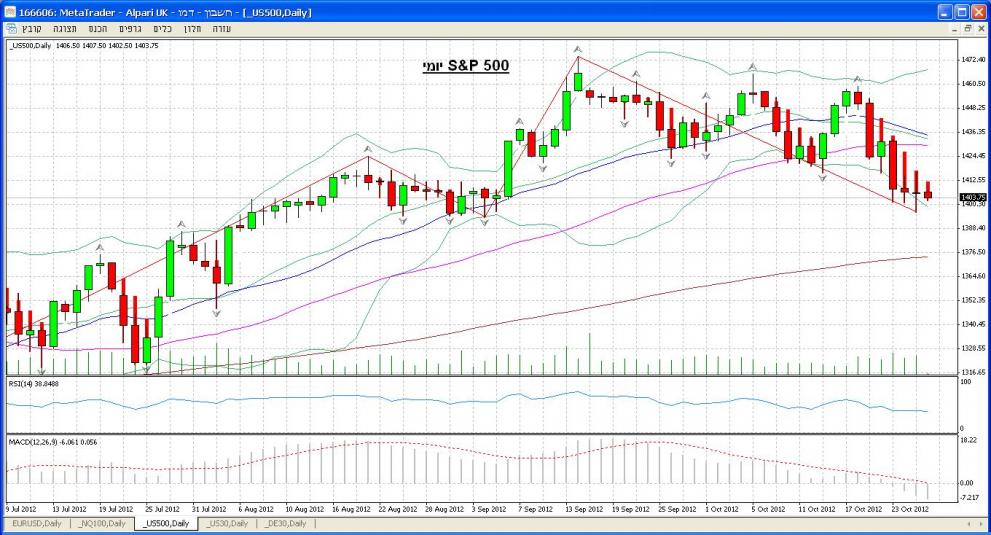Switch to the _NQ100,Daily chart tab

click(102, 523)
